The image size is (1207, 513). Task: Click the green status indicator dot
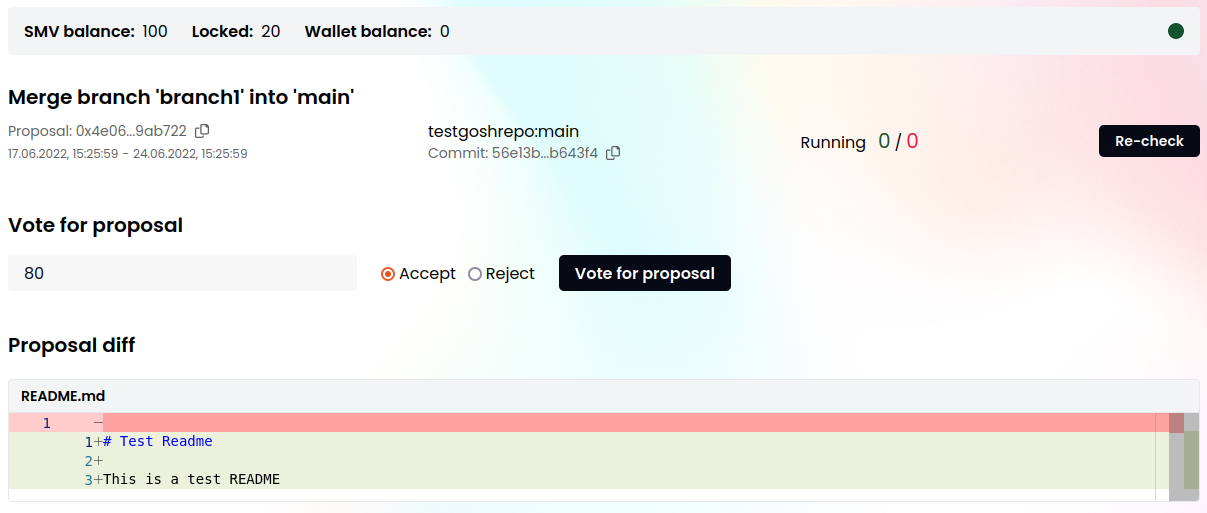click(x=1176, y=31)
